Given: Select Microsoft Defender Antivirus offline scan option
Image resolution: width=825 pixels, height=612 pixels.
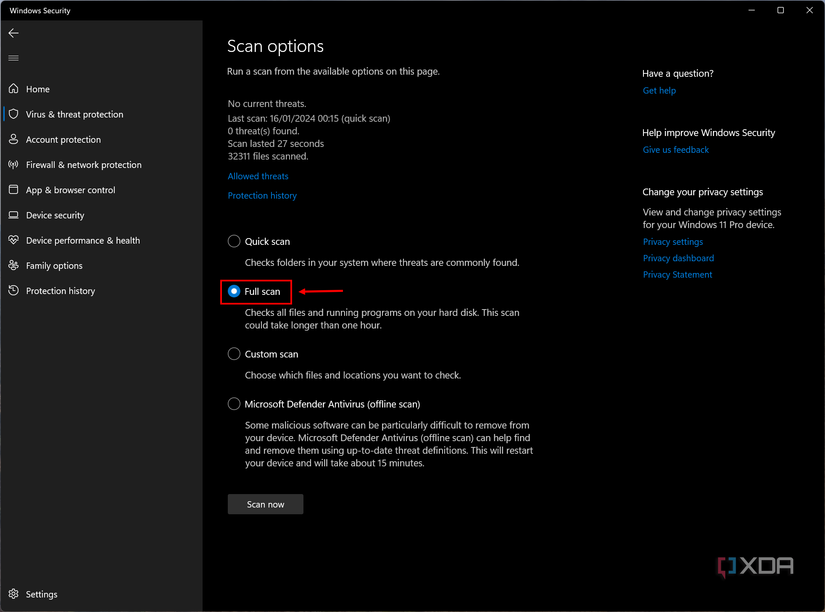Looking at the screenshot, I should (x=234, y=404).
